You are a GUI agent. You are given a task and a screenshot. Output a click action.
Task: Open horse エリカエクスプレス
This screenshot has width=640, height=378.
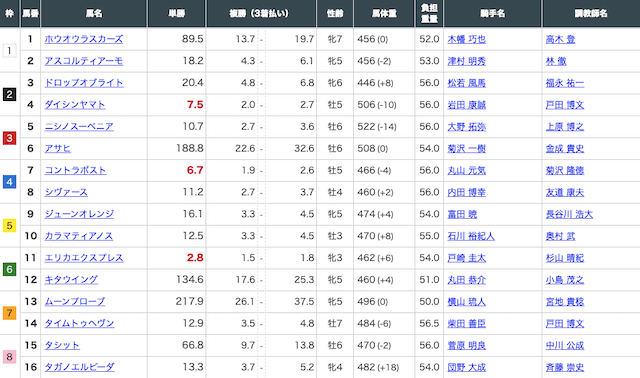(x=84, y=258)
